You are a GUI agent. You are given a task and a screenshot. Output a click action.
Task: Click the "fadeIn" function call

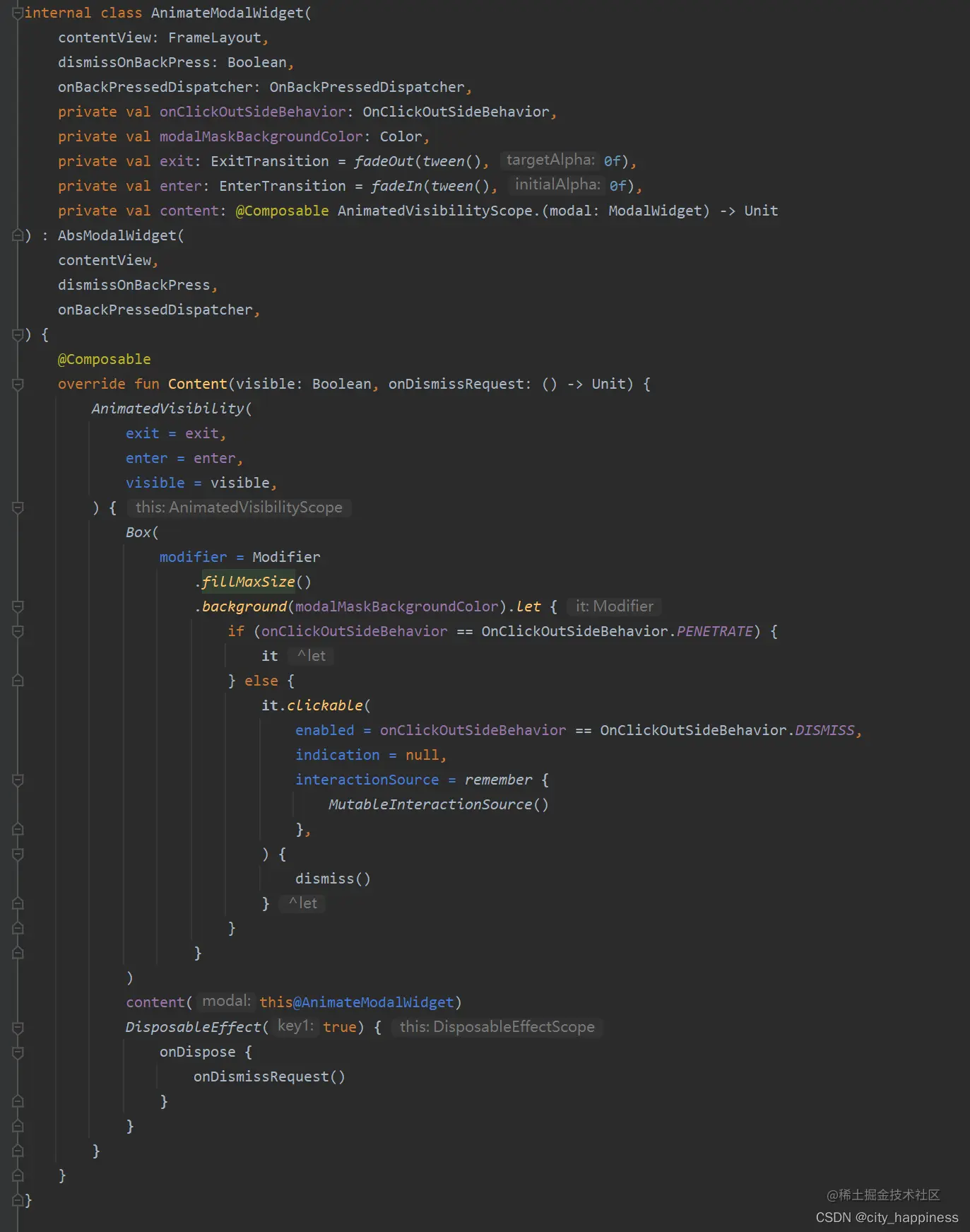pyautogui.click(x=397, y=187)
